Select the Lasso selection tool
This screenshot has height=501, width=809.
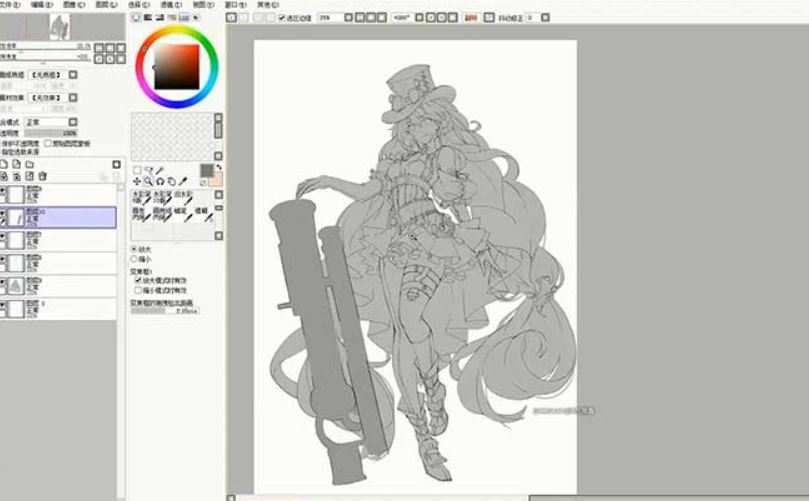point(148,170)
